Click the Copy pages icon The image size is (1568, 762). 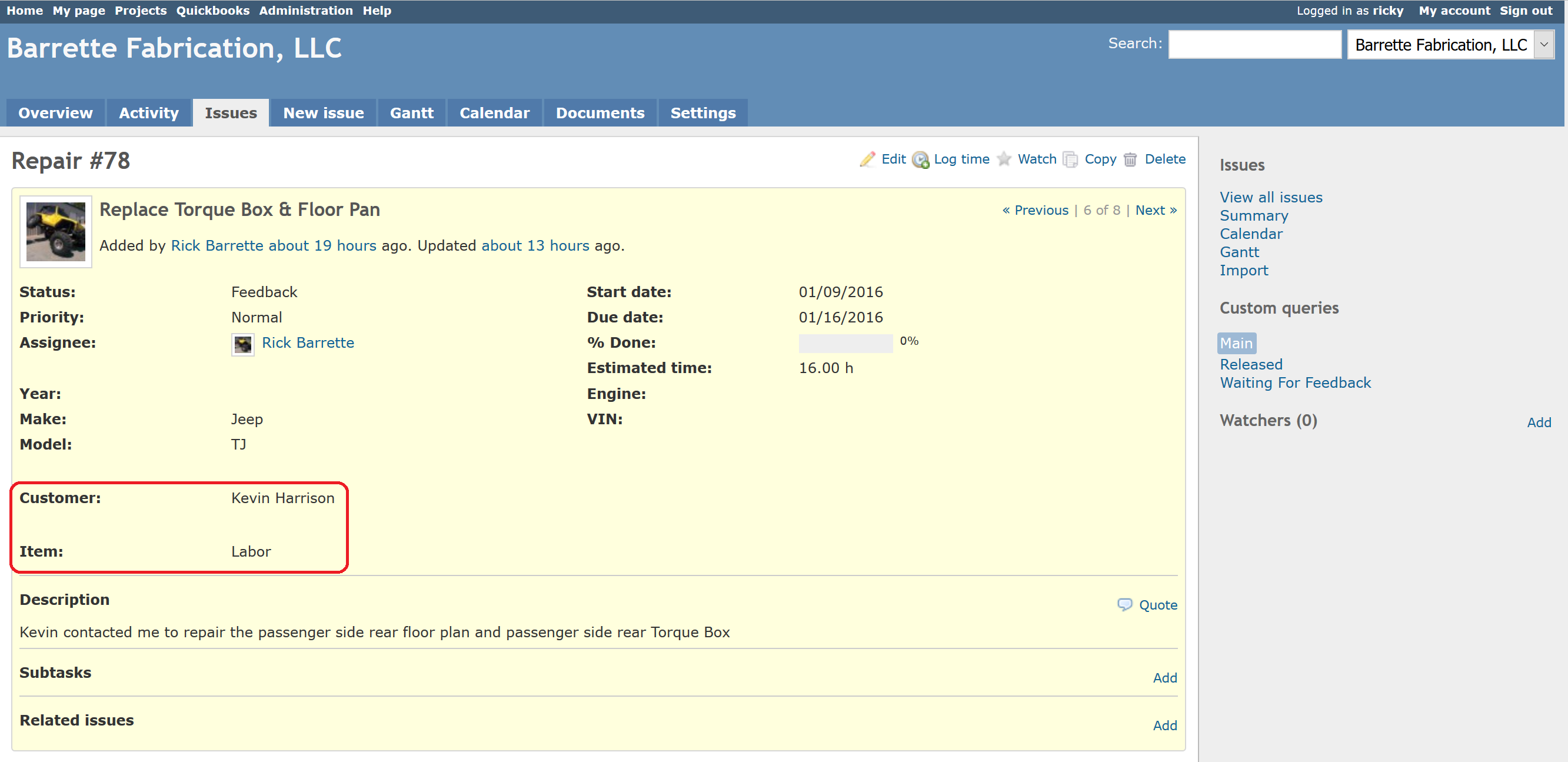coord(1070,159)
